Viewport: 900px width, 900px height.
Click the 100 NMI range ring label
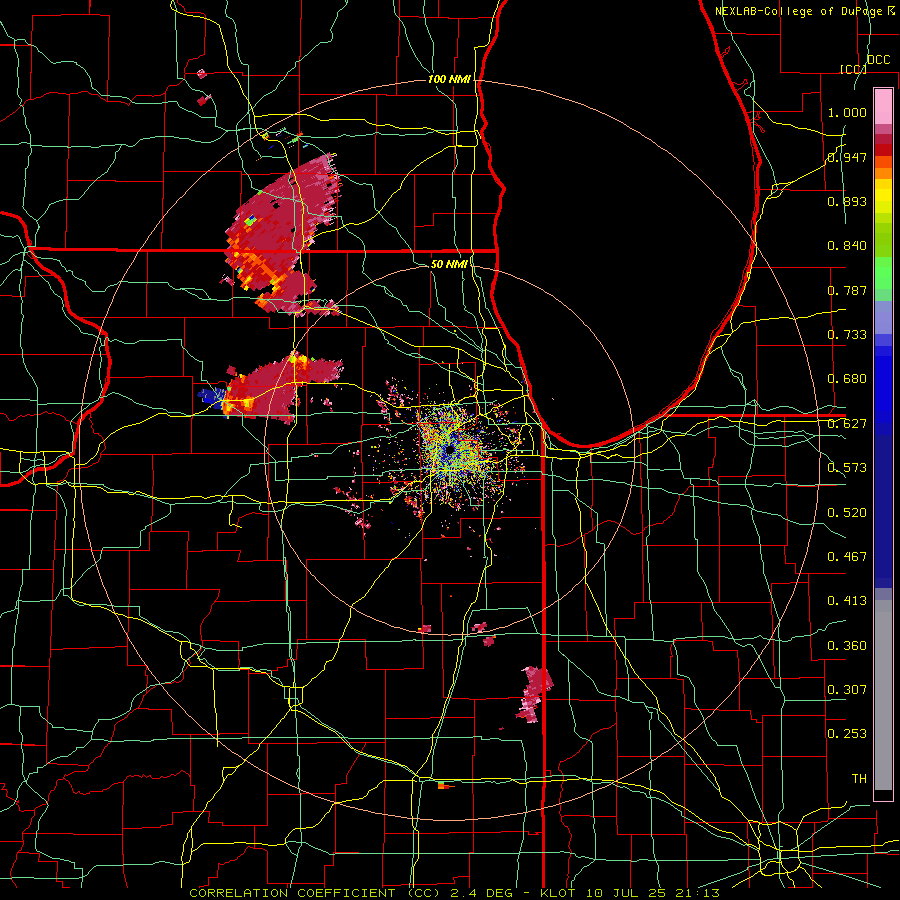(x=449, y=79)
